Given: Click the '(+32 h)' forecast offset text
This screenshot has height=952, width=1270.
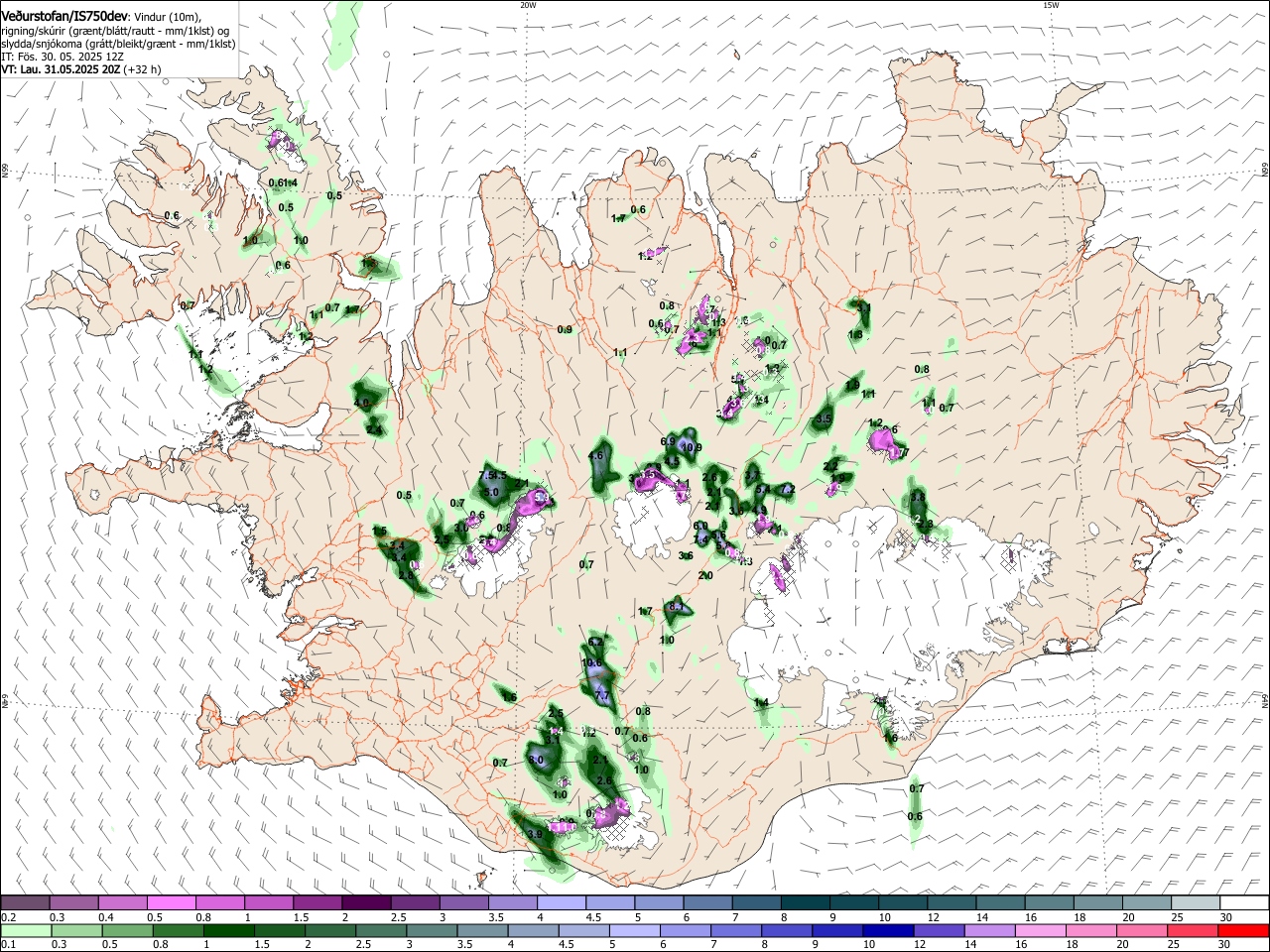Looking at the screenshot, I should tap(143, 69).
